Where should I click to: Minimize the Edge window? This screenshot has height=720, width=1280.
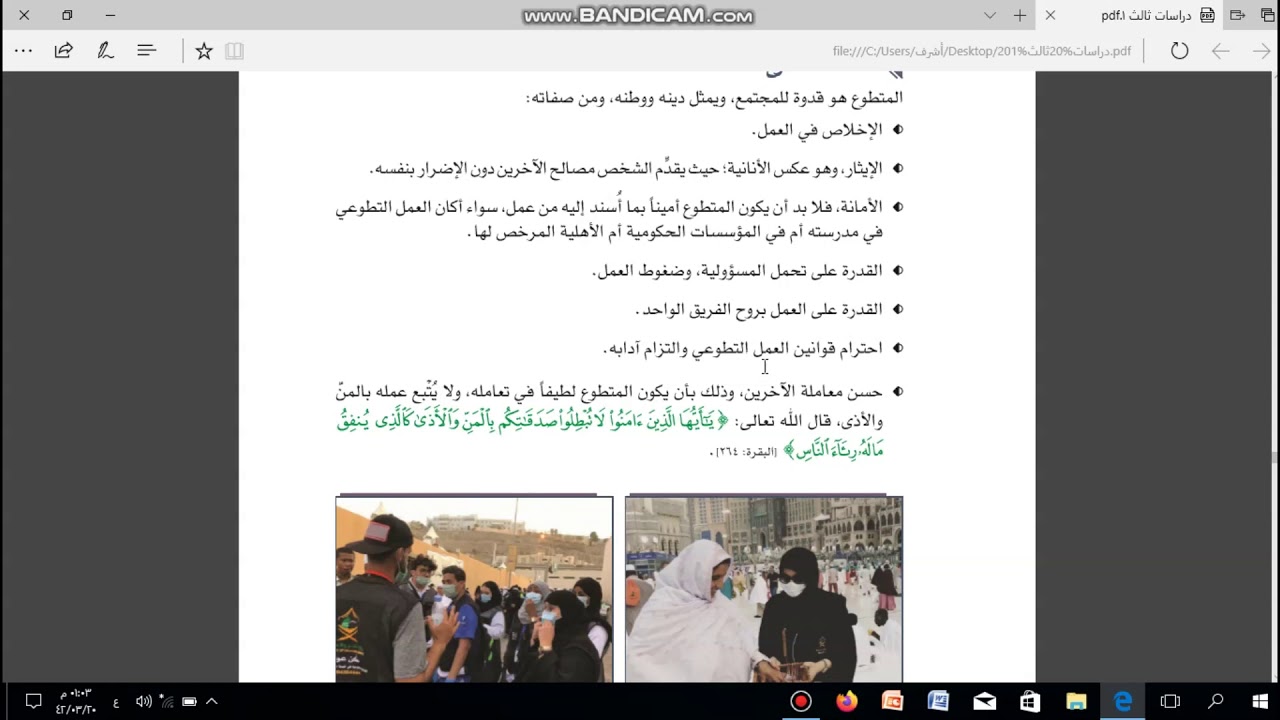click(110, 15)
